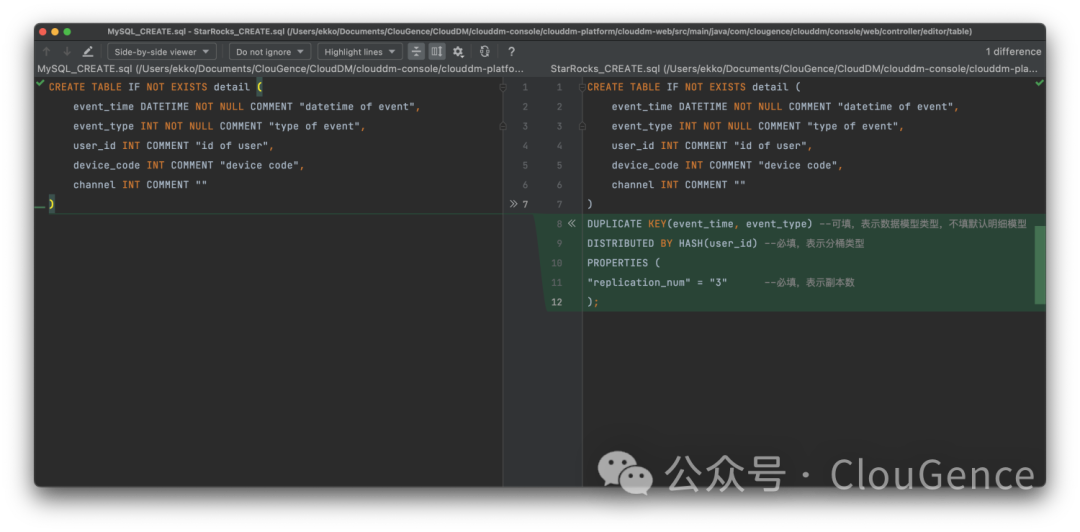
Task: Apply right change with << arrow
Action: (571, 223)
